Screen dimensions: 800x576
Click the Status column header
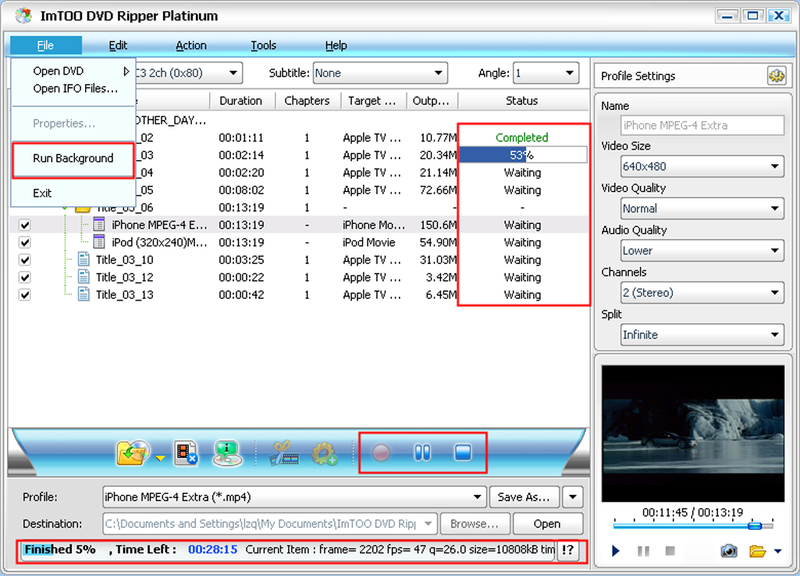pos(522,101)
